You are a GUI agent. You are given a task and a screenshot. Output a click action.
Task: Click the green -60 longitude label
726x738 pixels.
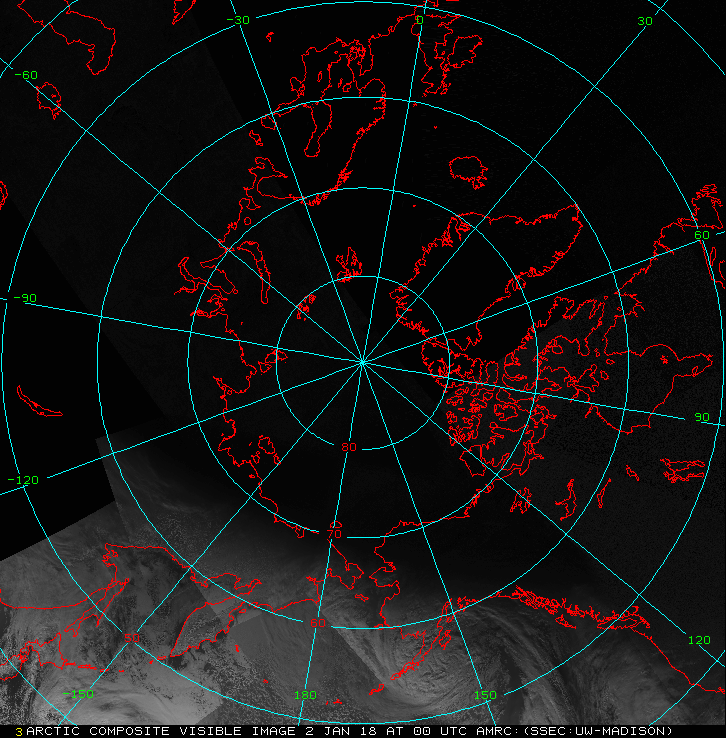[x=26, y=75]
